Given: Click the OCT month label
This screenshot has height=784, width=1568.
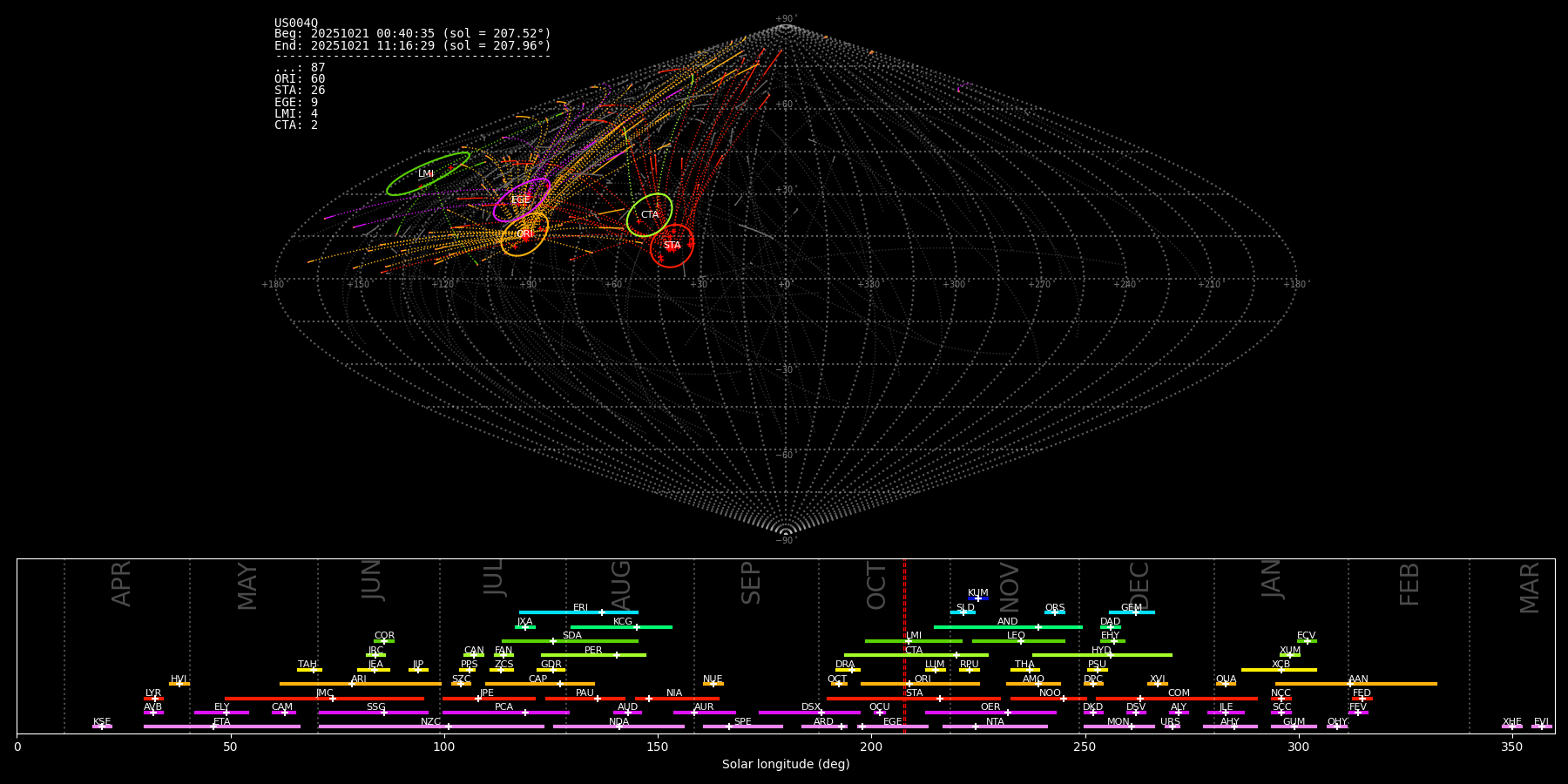Looking at the screenshot, I should coord(876,585).
